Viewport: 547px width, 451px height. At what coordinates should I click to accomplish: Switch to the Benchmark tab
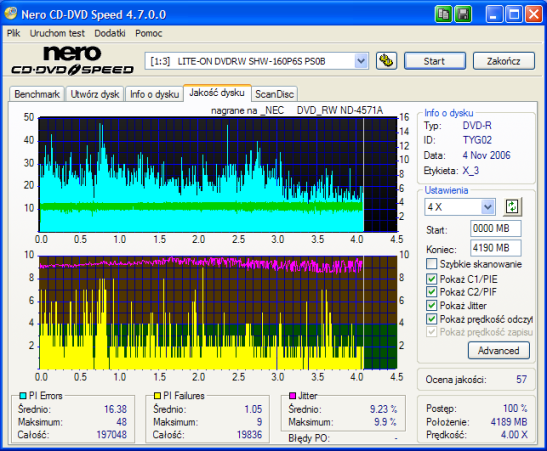pos(37,94)
